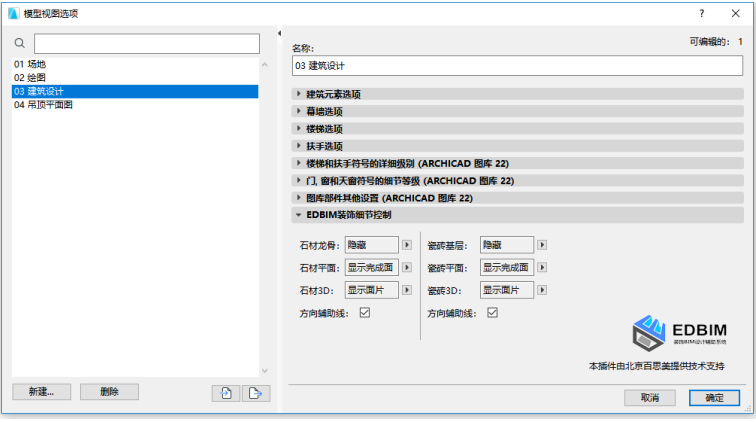Select 03 建筑设计 in the list

pyautogui.click(x=135, y=92)
